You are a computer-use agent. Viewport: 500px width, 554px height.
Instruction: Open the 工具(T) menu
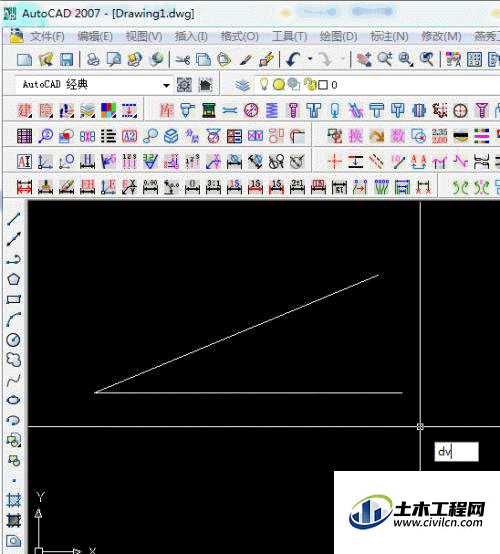pos(289,36)
